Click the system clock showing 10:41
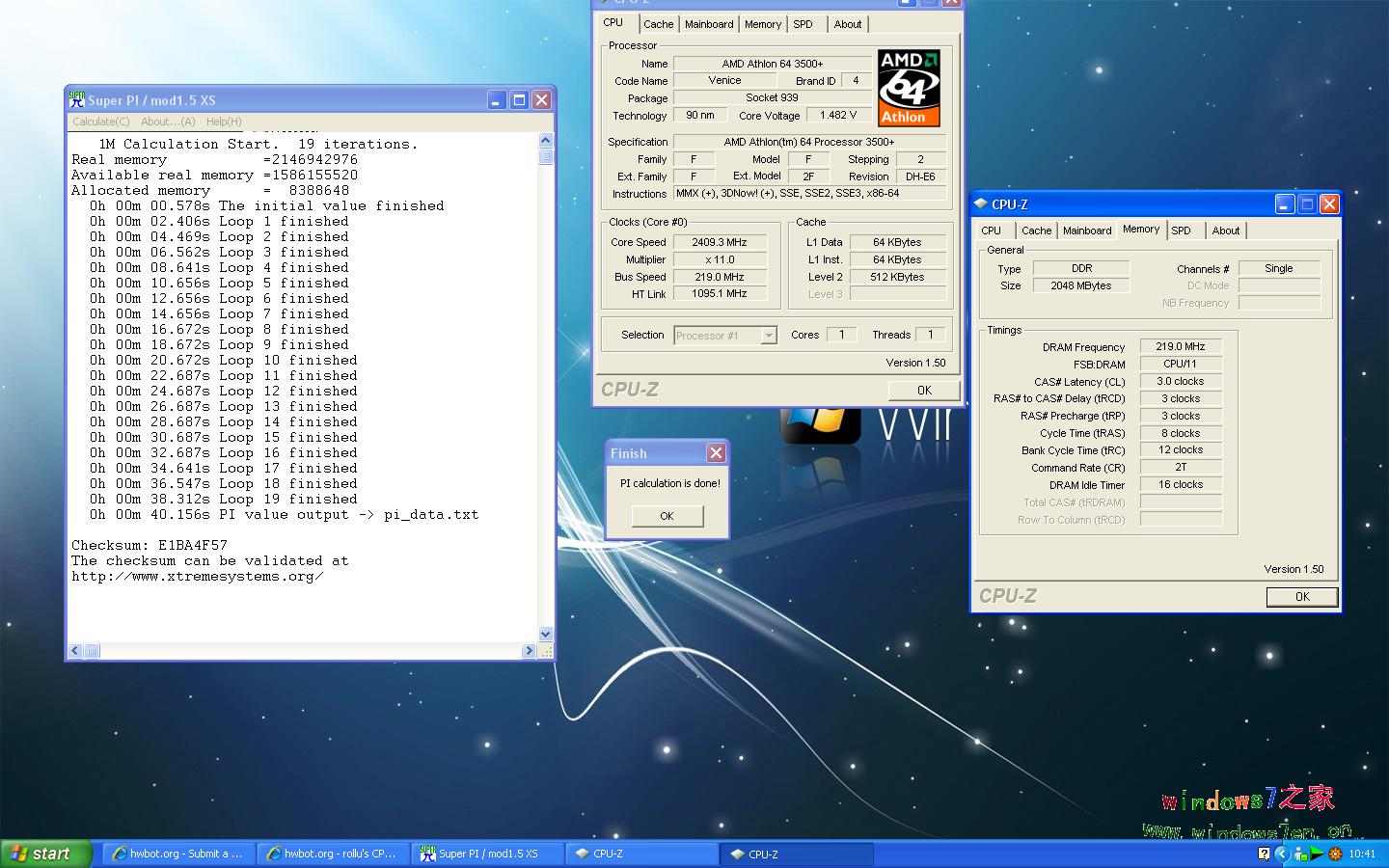 click(1362, 854)
